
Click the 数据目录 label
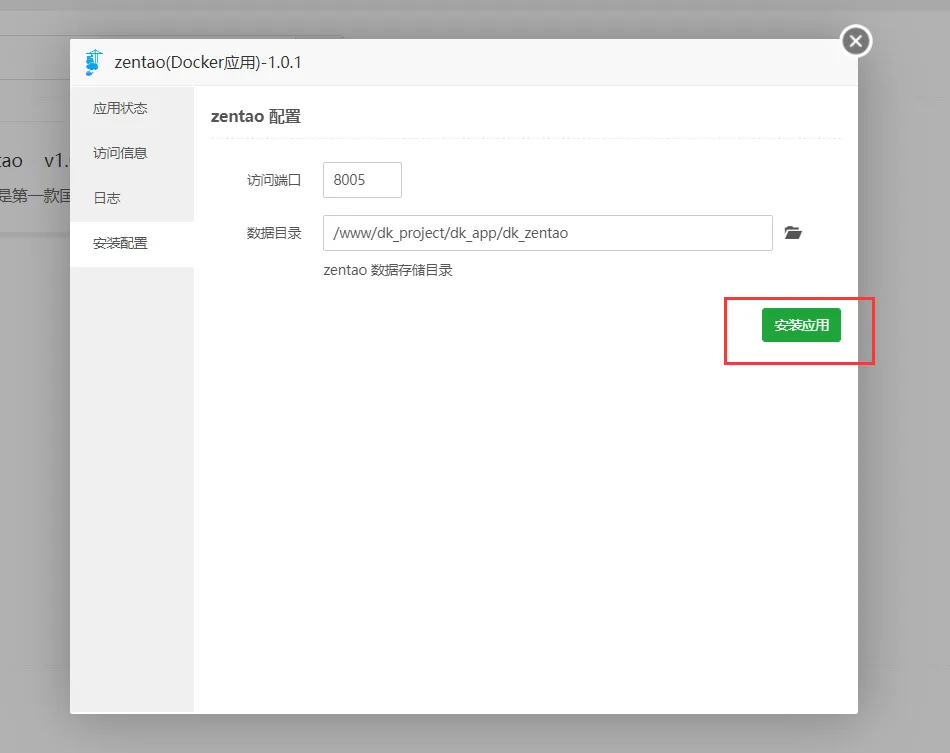(274, 233)
